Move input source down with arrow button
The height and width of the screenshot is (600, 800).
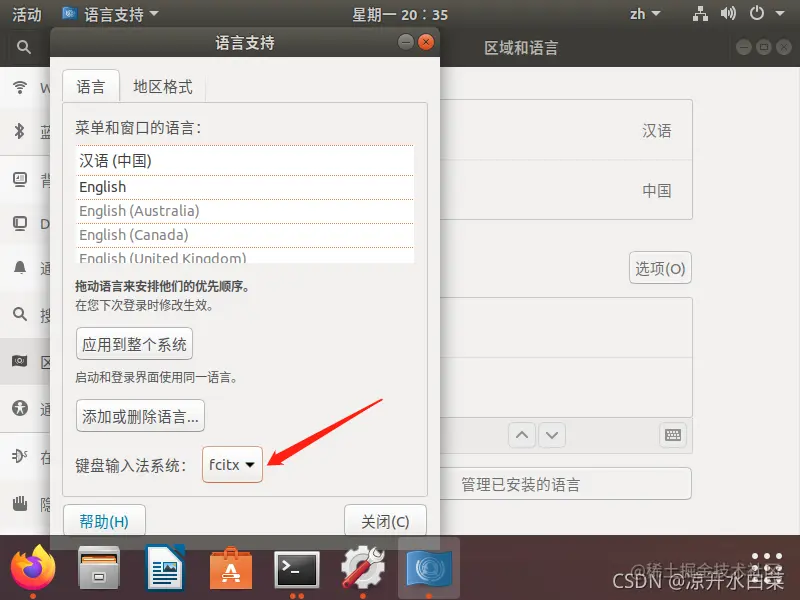click(x=552, y=435)
